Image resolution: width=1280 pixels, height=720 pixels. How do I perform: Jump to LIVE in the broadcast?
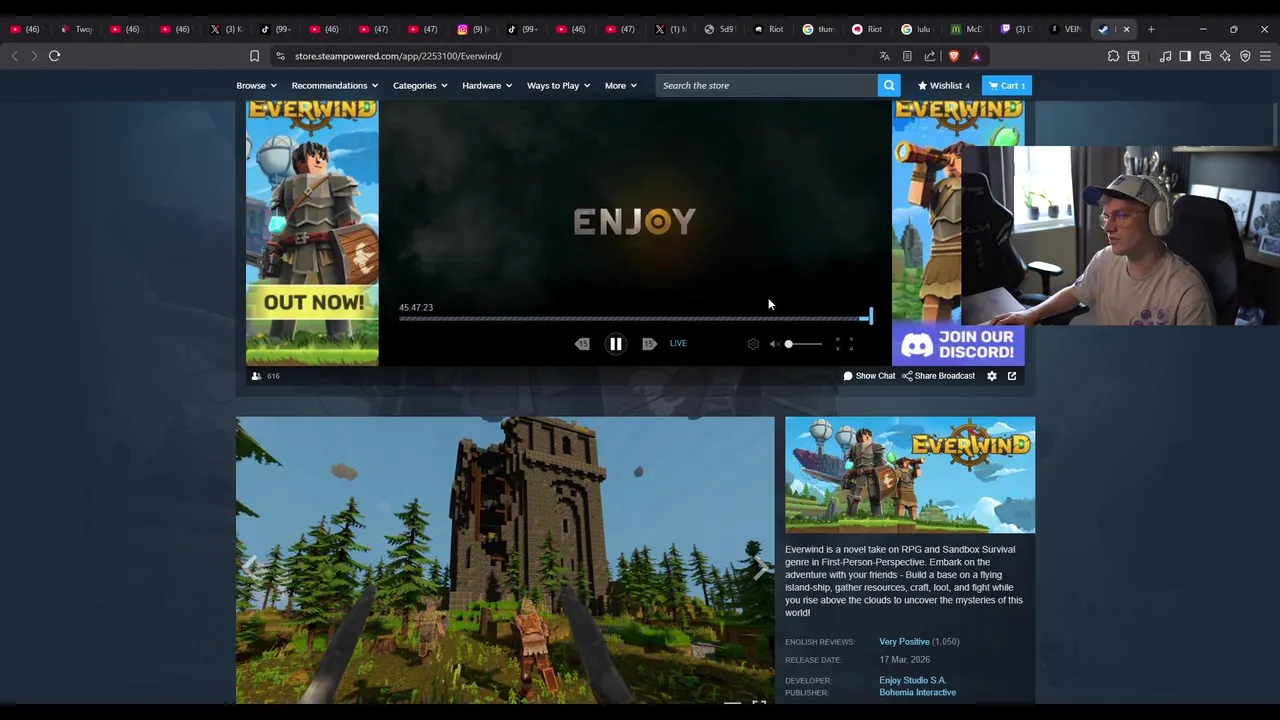[x=678, y=344]
